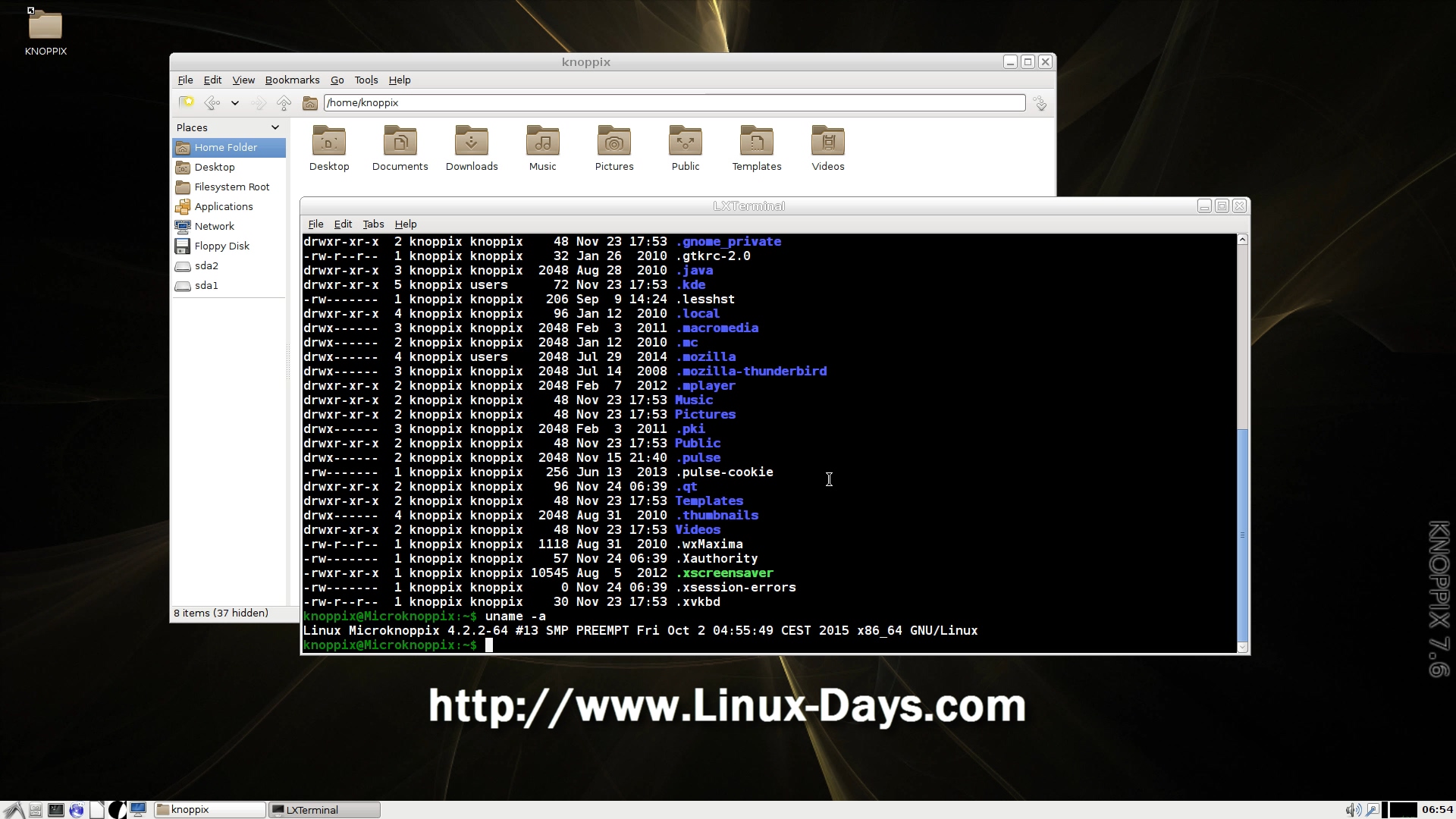1456x819 pixels.
Task: Click the black-and-white circle icon in taskbar
Action: click(x=118, y=810)
